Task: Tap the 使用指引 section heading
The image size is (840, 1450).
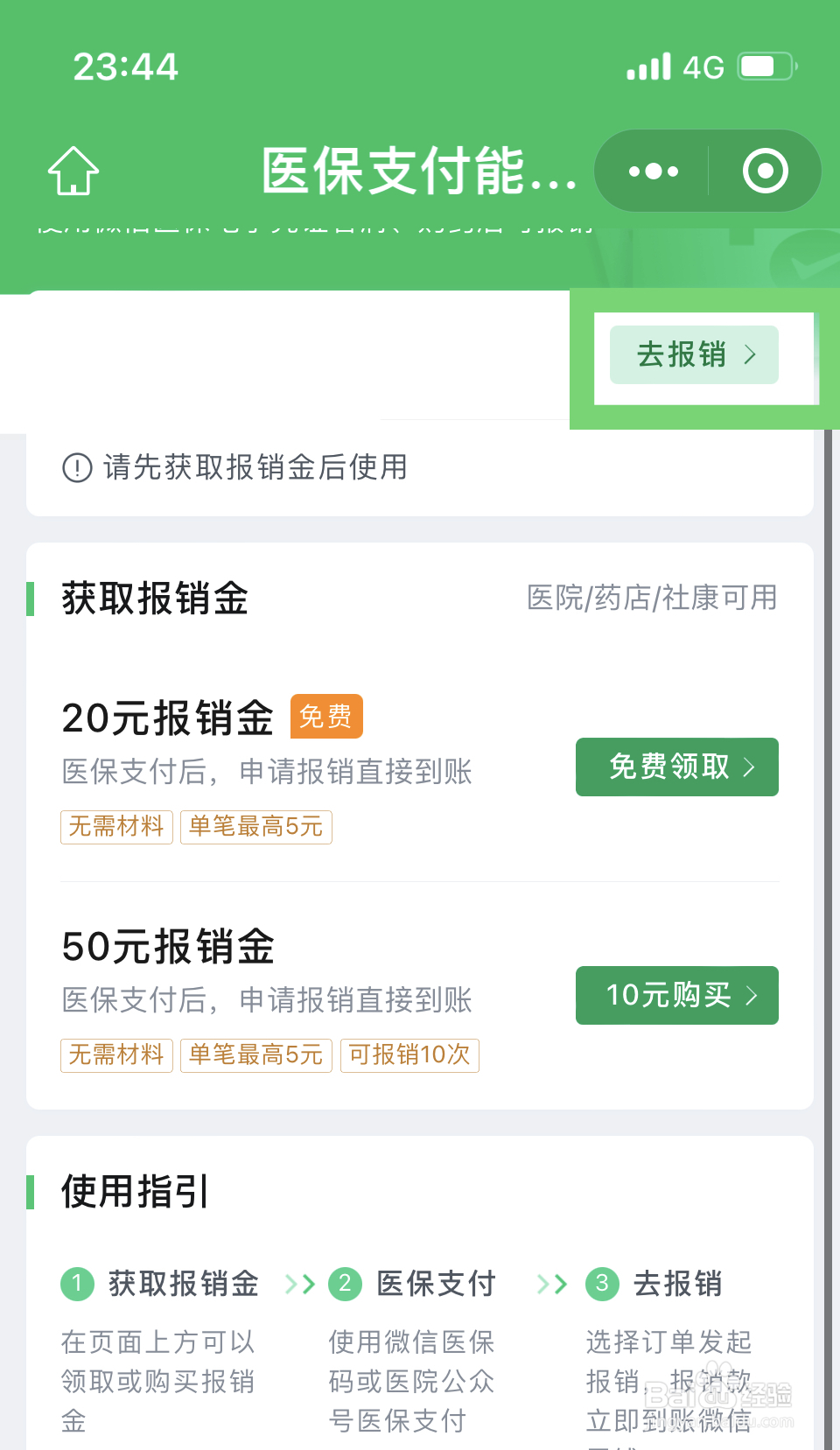Action: click(135, 1192)
